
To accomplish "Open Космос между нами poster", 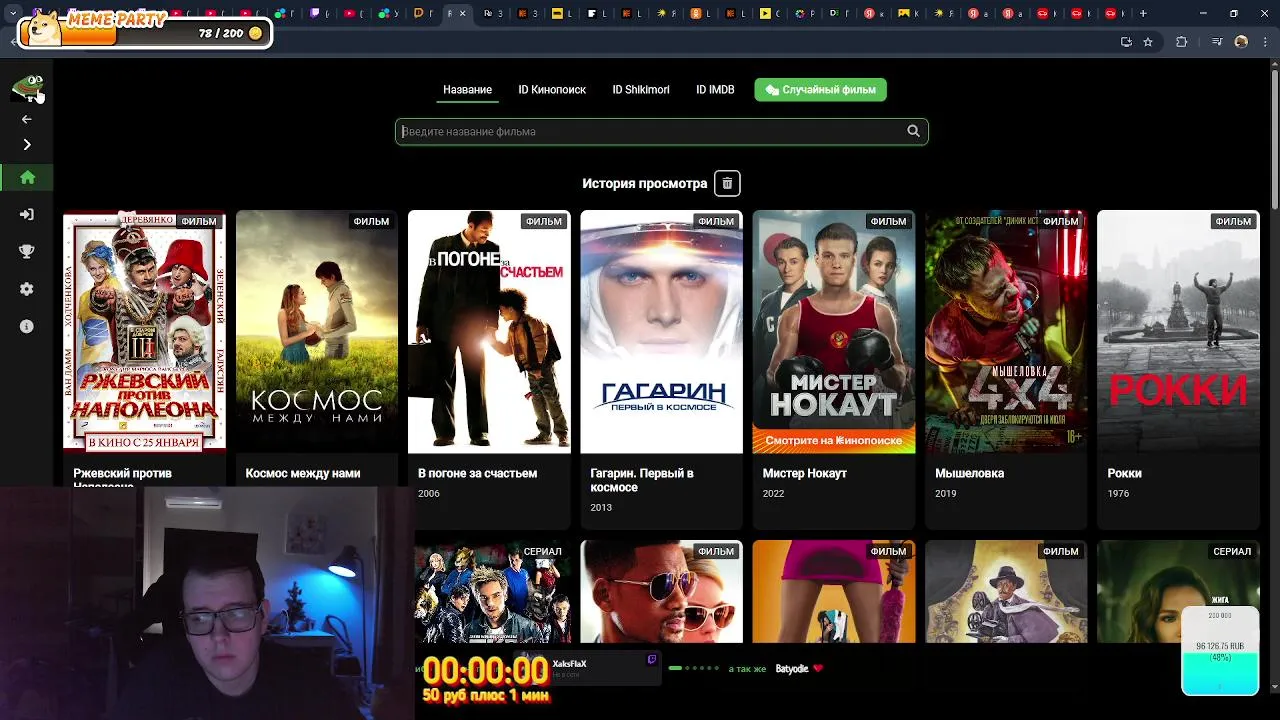I will (317, 332).
